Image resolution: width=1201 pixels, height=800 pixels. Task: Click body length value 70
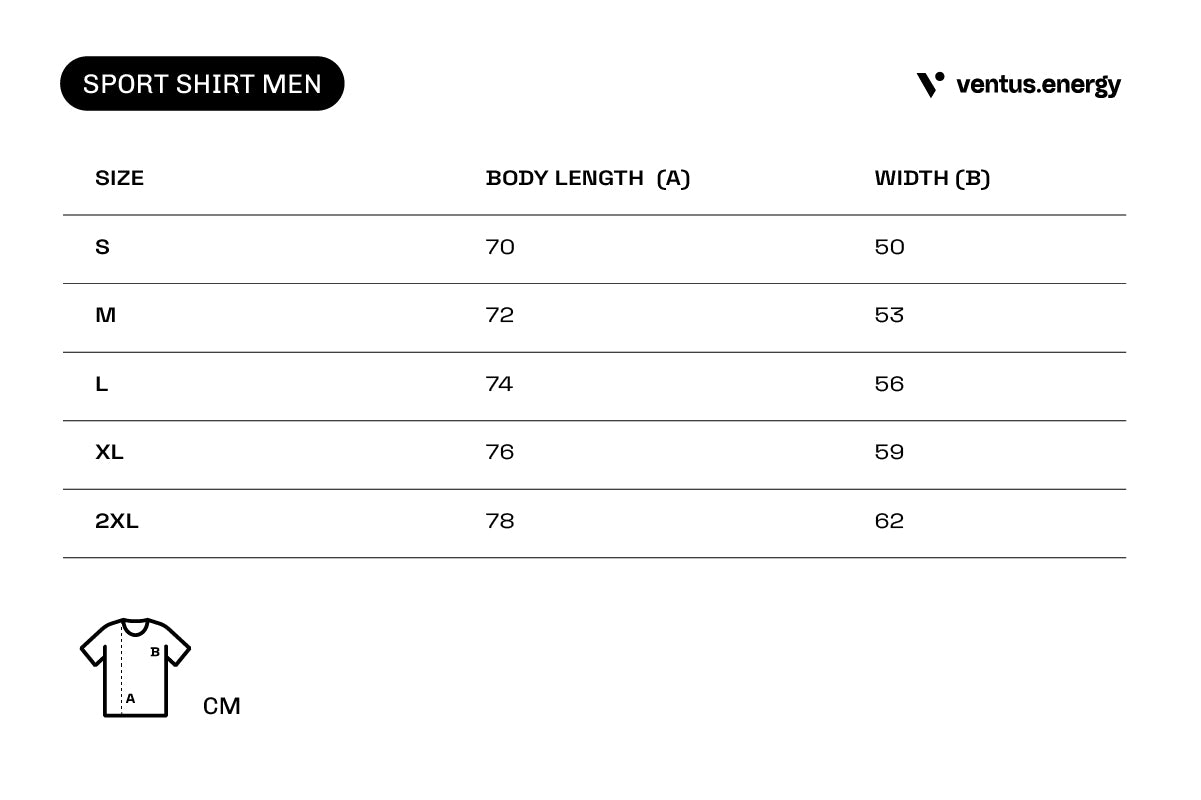[500, 247]
